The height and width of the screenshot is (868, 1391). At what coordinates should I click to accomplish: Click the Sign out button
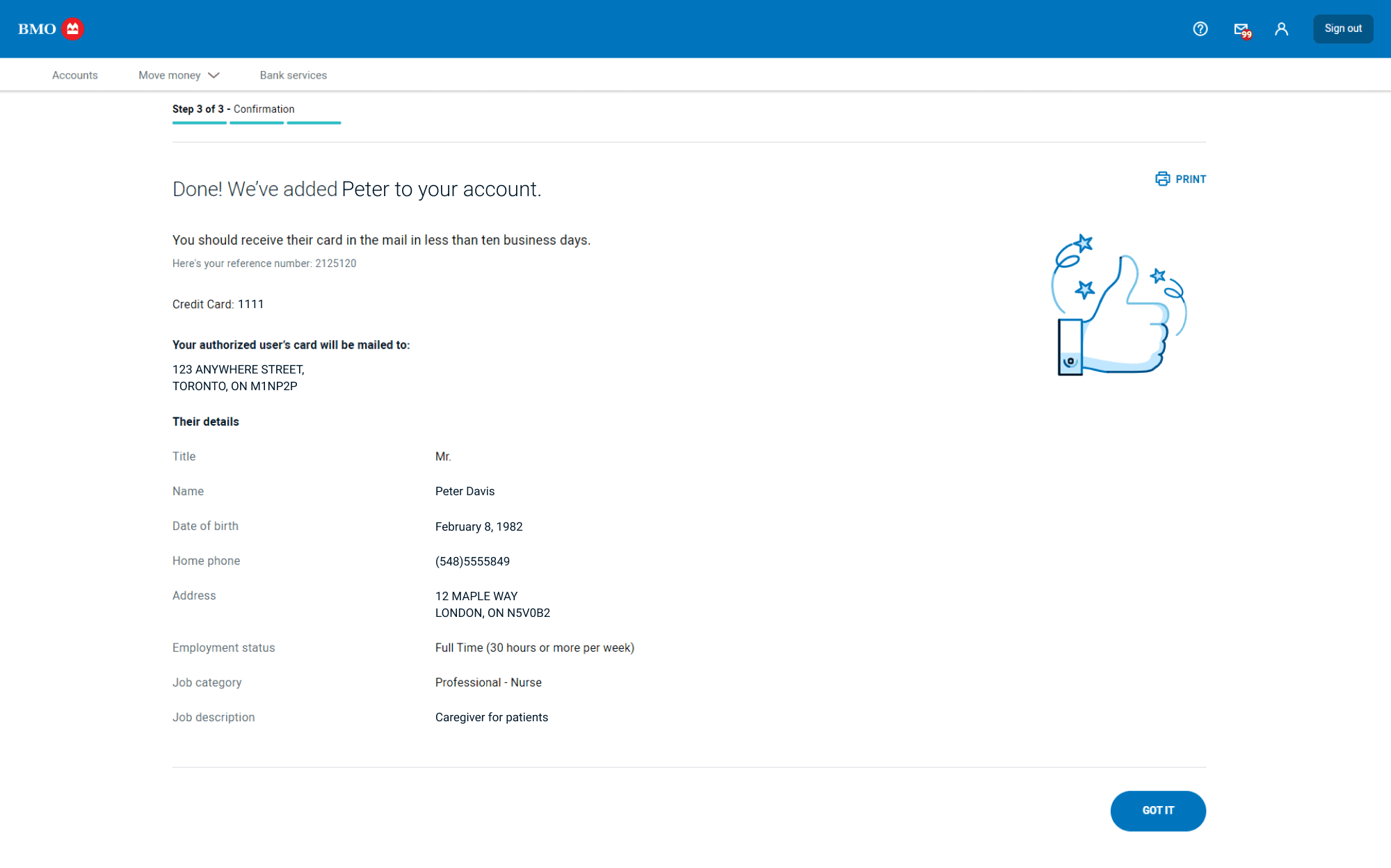click(1343, 29)
